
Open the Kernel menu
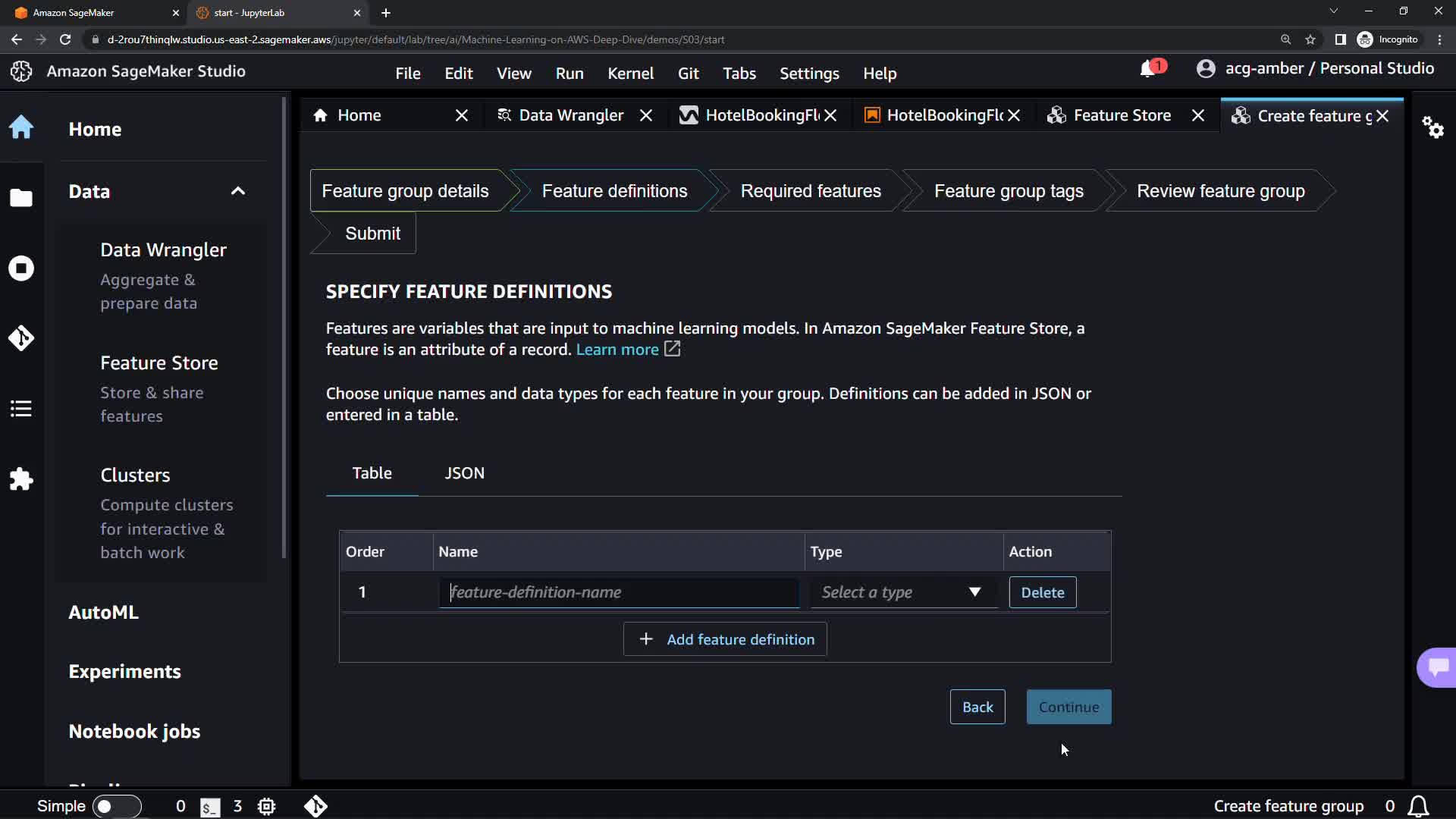pyautogui.click(x=629, y=74)
